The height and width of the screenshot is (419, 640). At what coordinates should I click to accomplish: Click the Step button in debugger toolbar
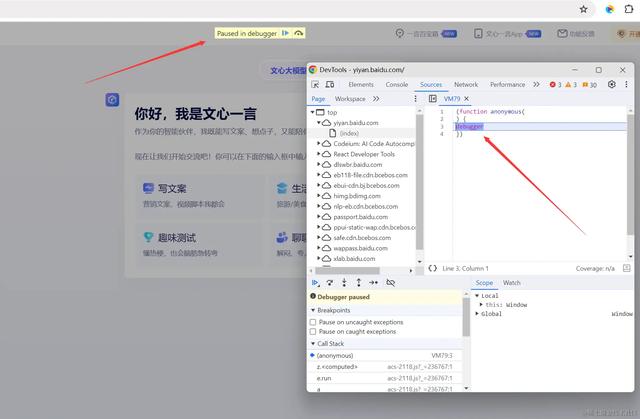pos(373,283)
